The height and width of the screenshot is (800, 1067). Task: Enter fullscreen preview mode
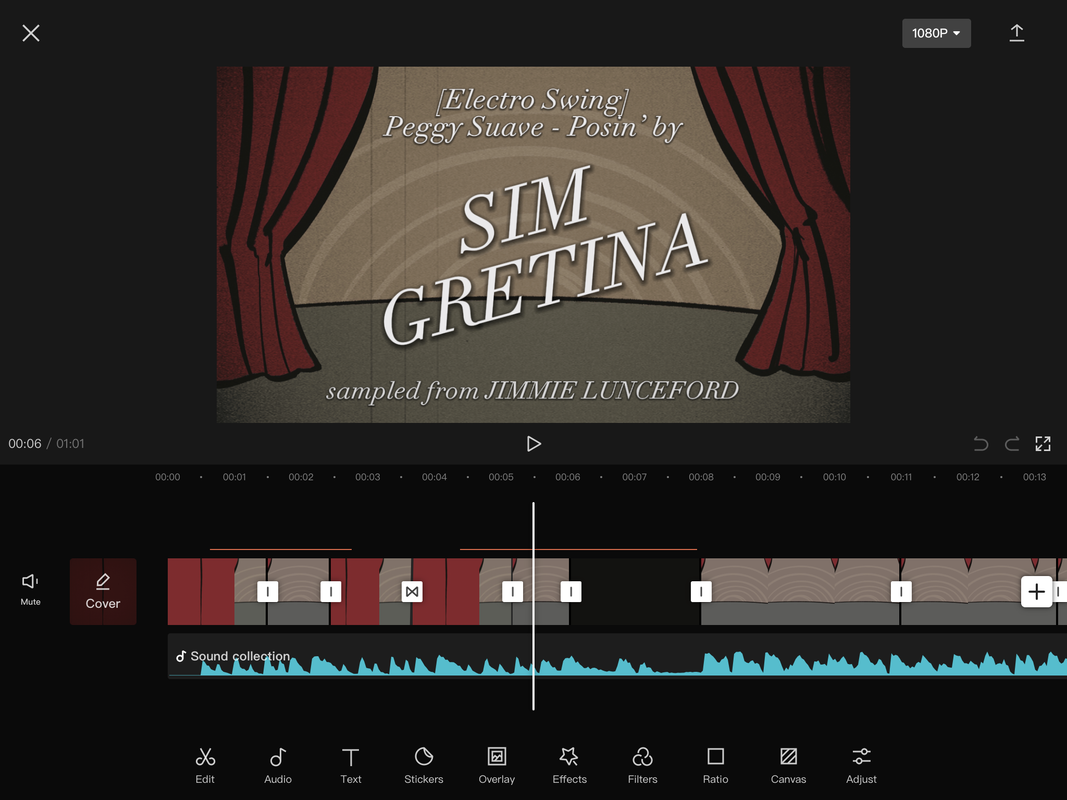click(x=1043, y=444)
